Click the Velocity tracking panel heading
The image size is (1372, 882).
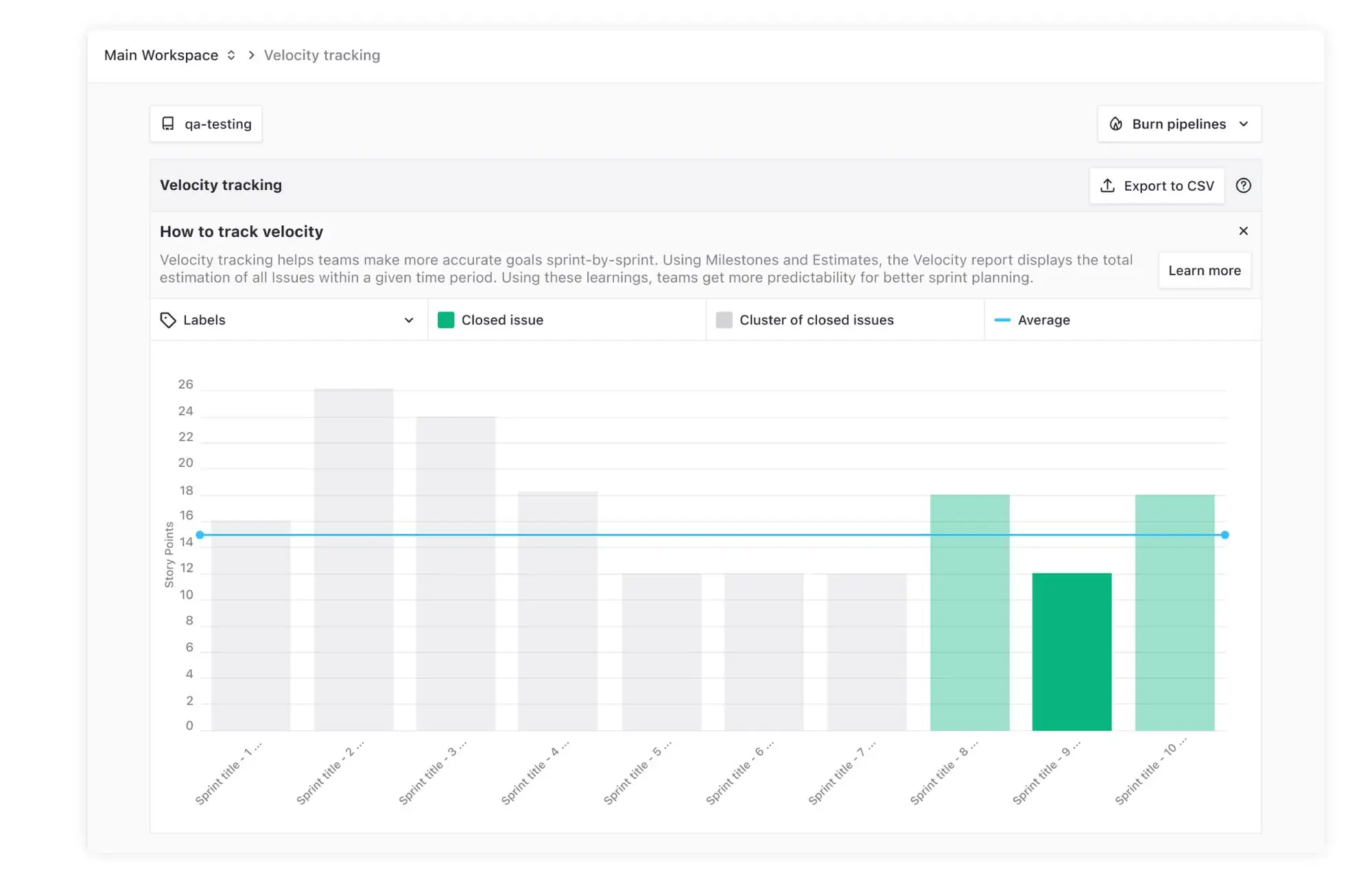pos(221,185)
